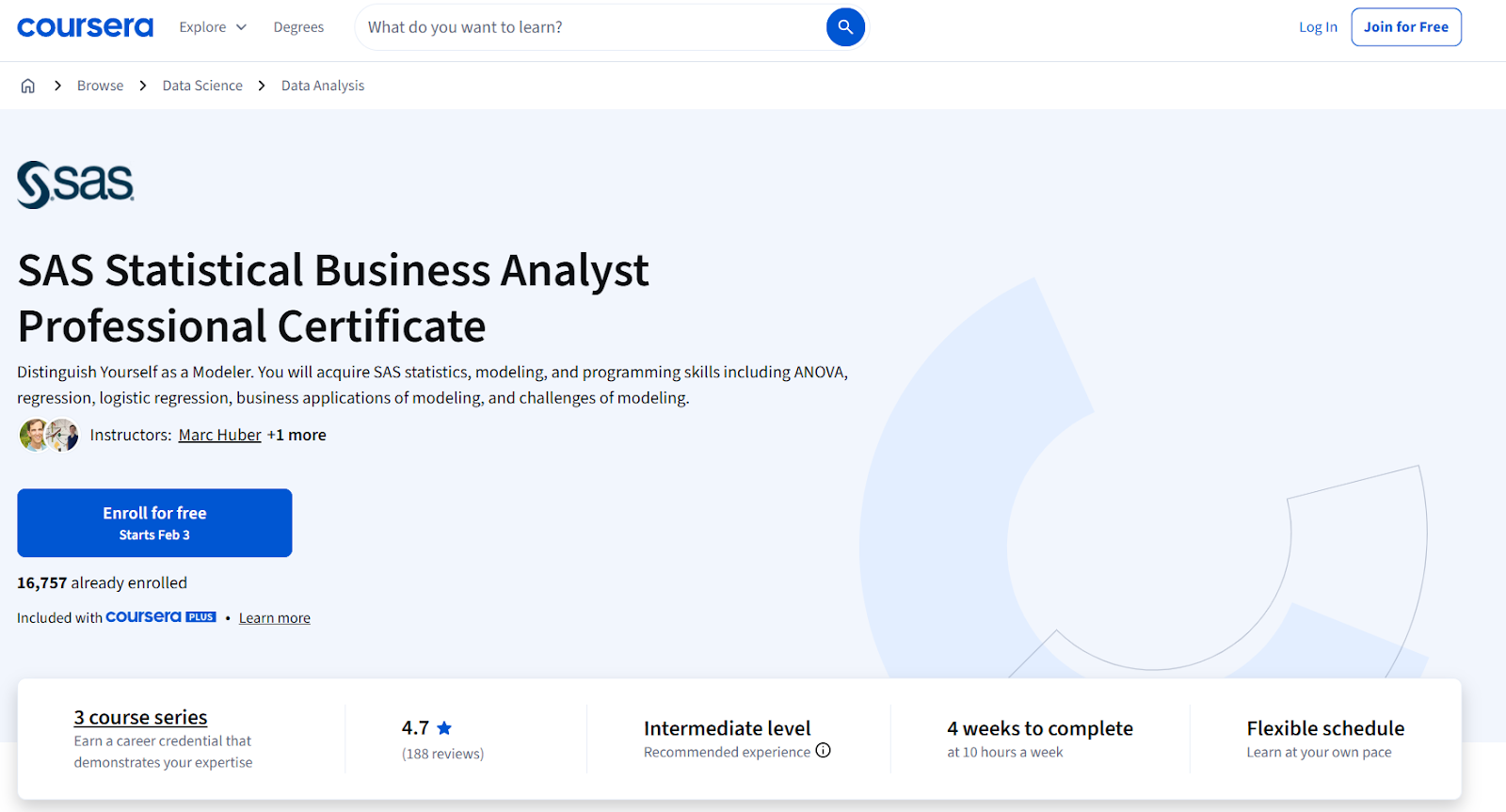Click the recommended experience info icon
Viewport: 1506px width, 812px height.
click(824, 751)
